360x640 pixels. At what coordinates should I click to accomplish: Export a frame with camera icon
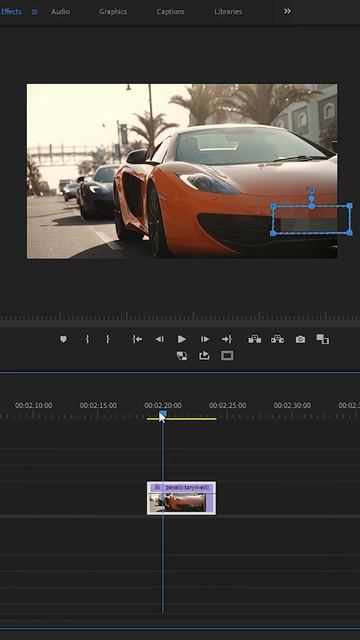point(300,339)
